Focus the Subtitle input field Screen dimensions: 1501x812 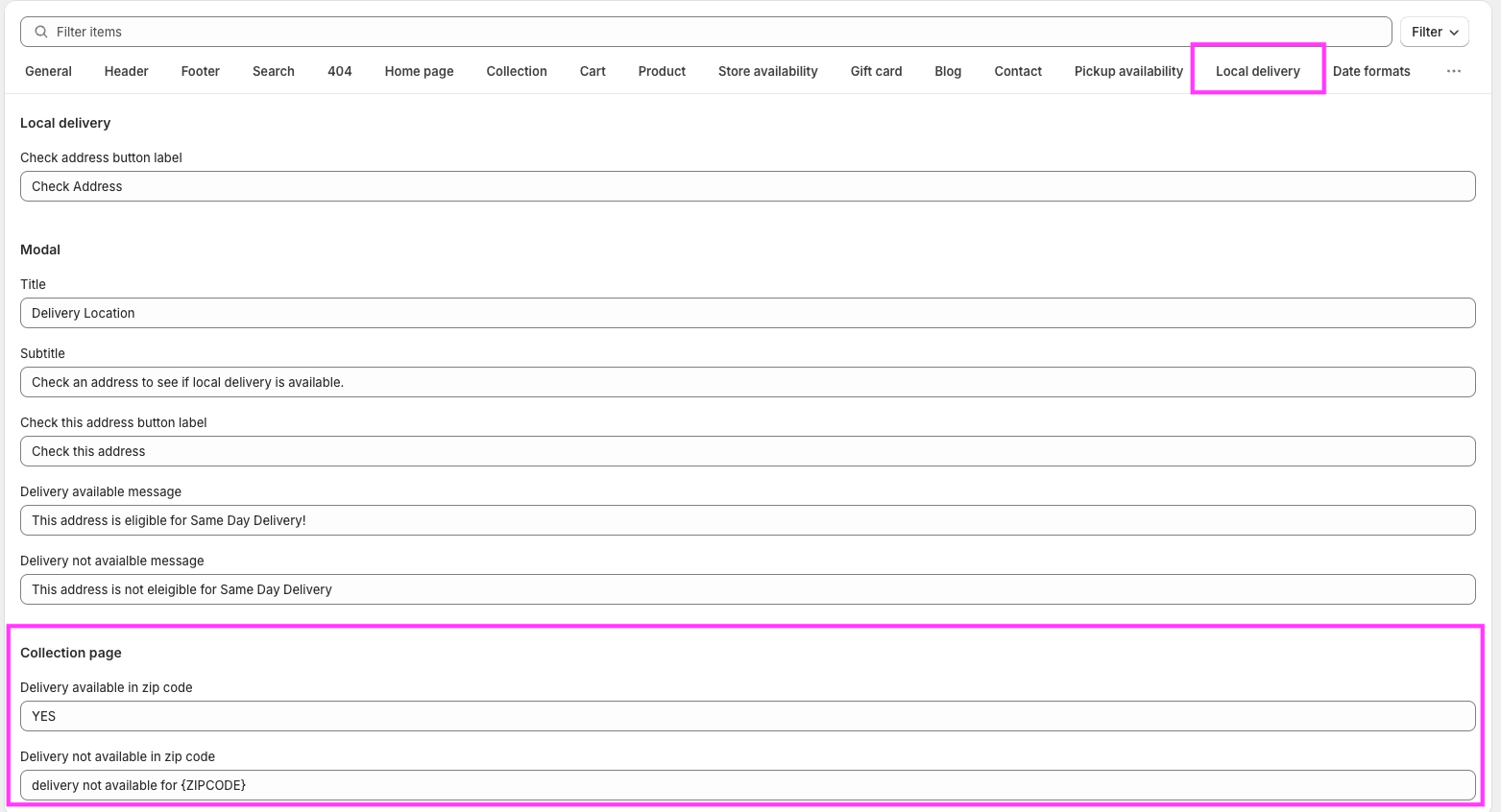[x=747, y=382]
